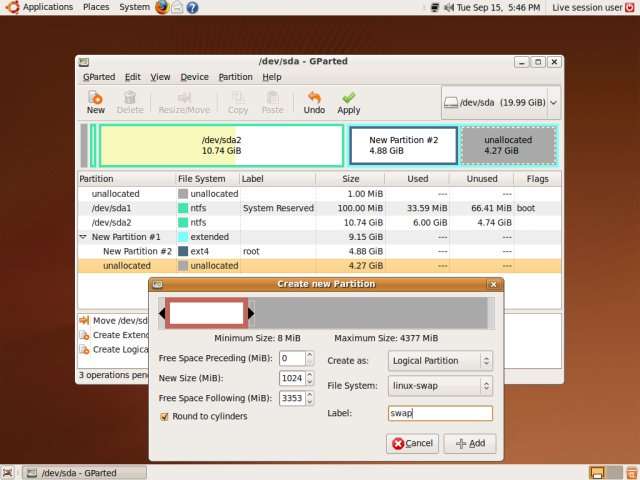Open the Help icon in top panel
The height and width of the screenshot is (480, 640).
point(192,7)
